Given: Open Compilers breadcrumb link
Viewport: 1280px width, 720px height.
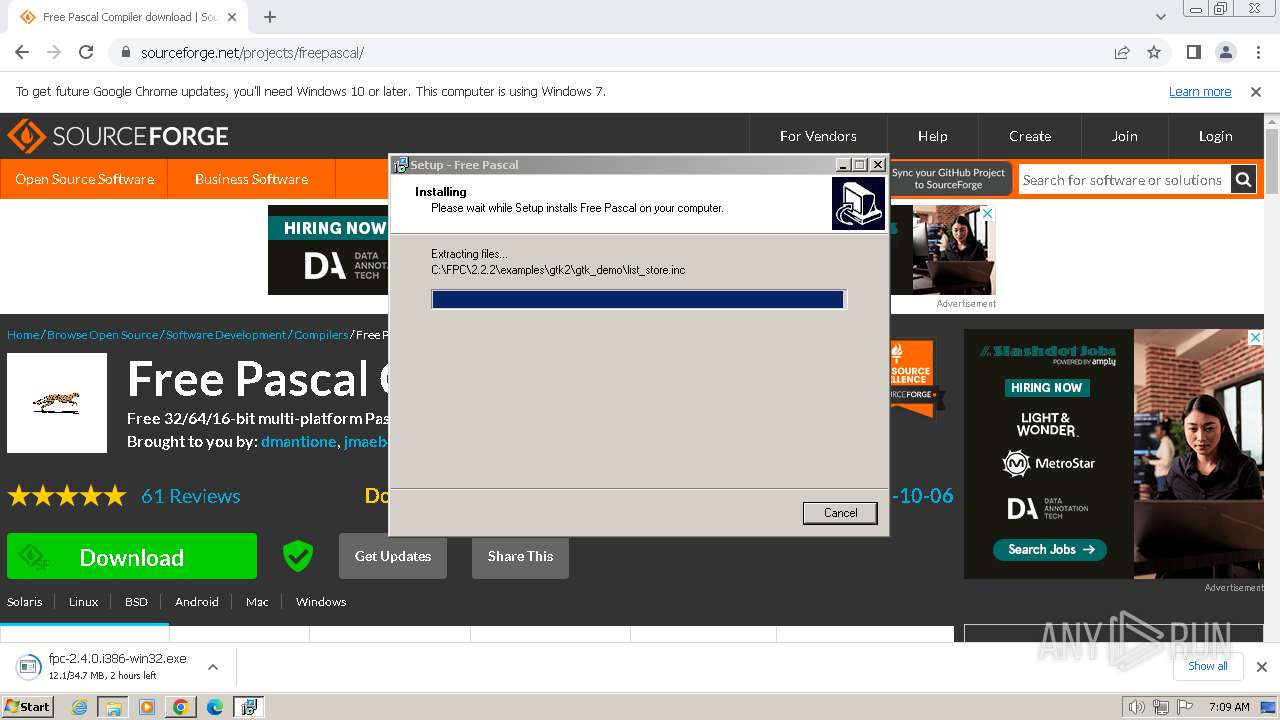Looking at the screenshot, I should 321,335.
